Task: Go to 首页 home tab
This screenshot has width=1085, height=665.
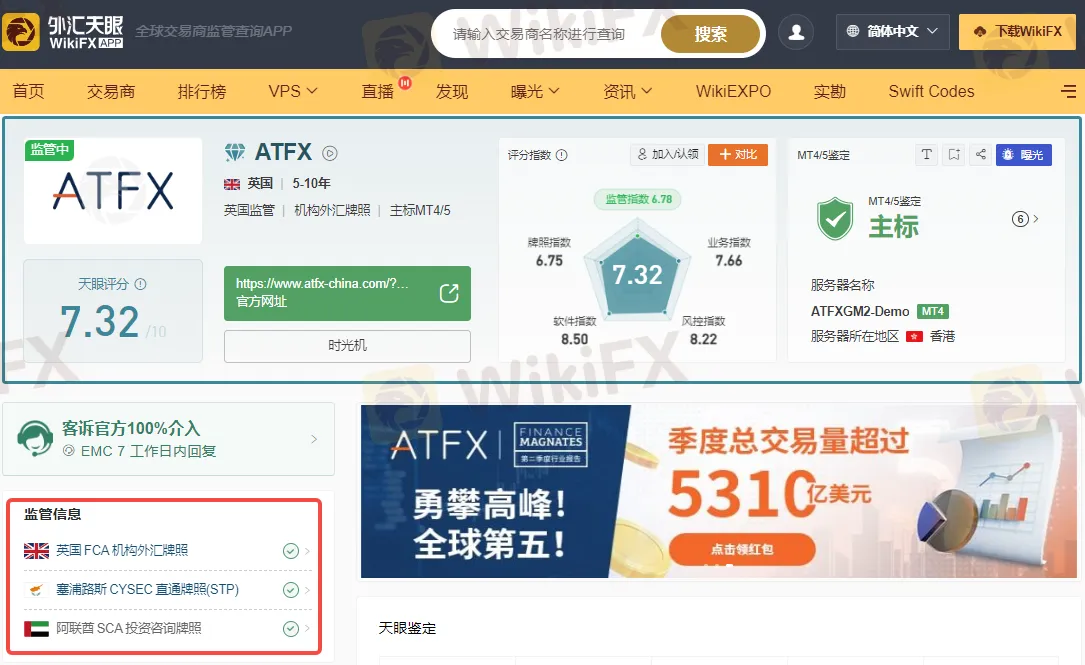Action: (28, 91)
